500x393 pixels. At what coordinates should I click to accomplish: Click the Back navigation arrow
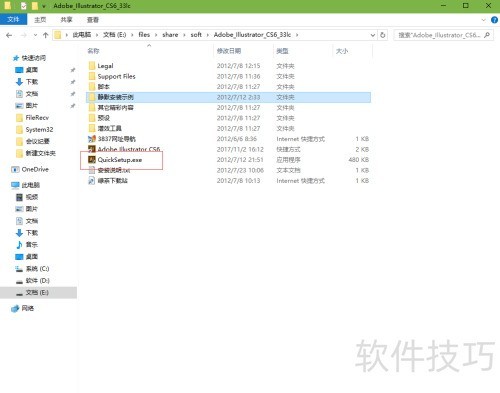[x=9, y=35]
